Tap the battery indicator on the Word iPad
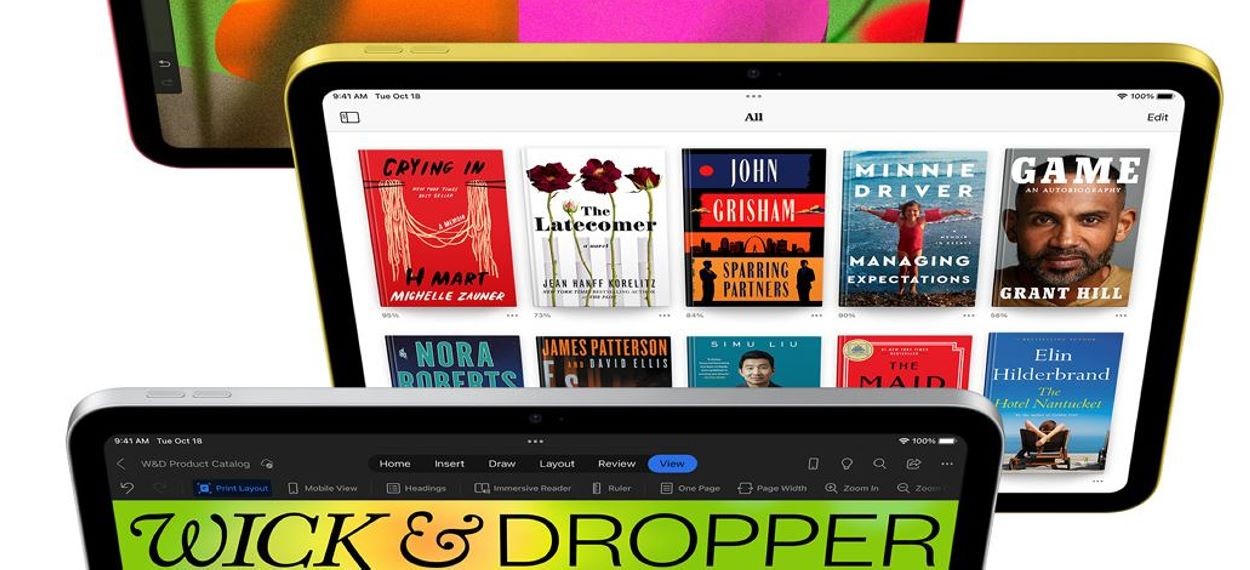The image size is (1250, 570). pyautogui.click(x=946, y=441)
